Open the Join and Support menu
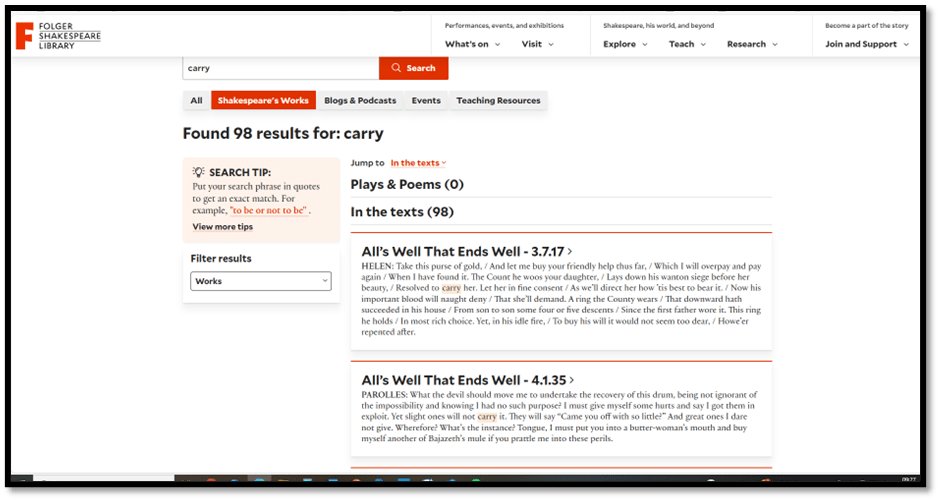 coord(866,44)
